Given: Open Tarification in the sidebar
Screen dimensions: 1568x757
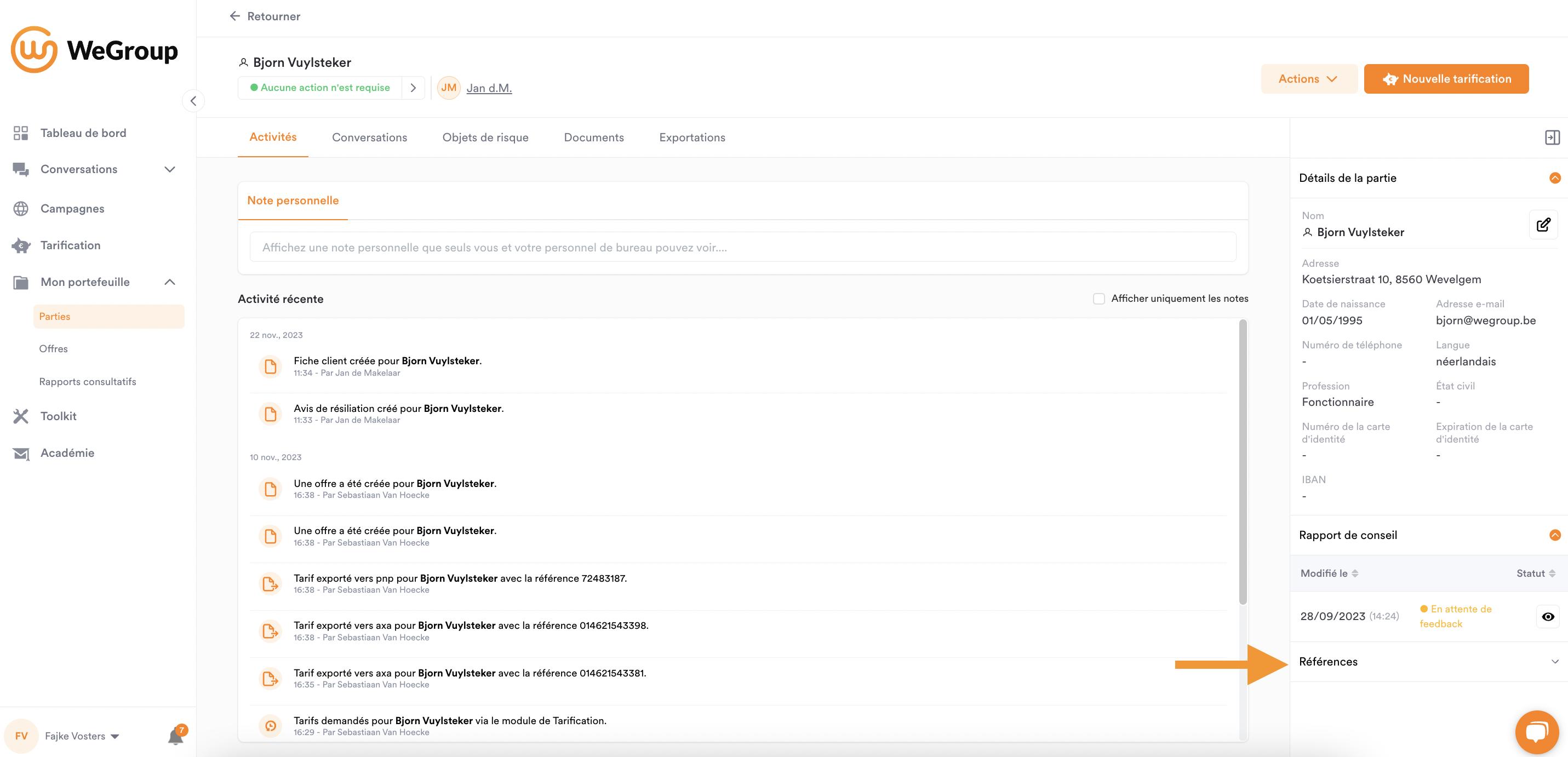Looking at the screenshot, I should click(70, 245).
